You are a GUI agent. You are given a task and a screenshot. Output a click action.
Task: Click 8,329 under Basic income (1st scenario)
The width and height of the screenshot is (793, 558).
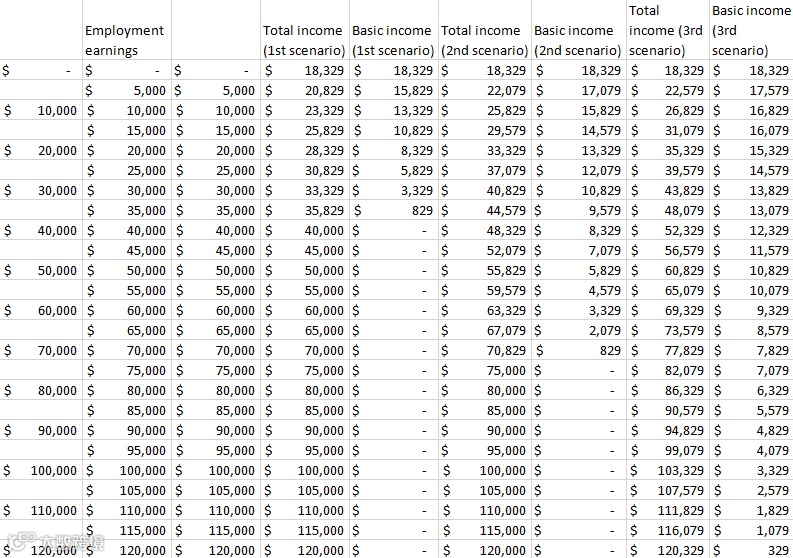pyautogui.click(x=417, y=151)
